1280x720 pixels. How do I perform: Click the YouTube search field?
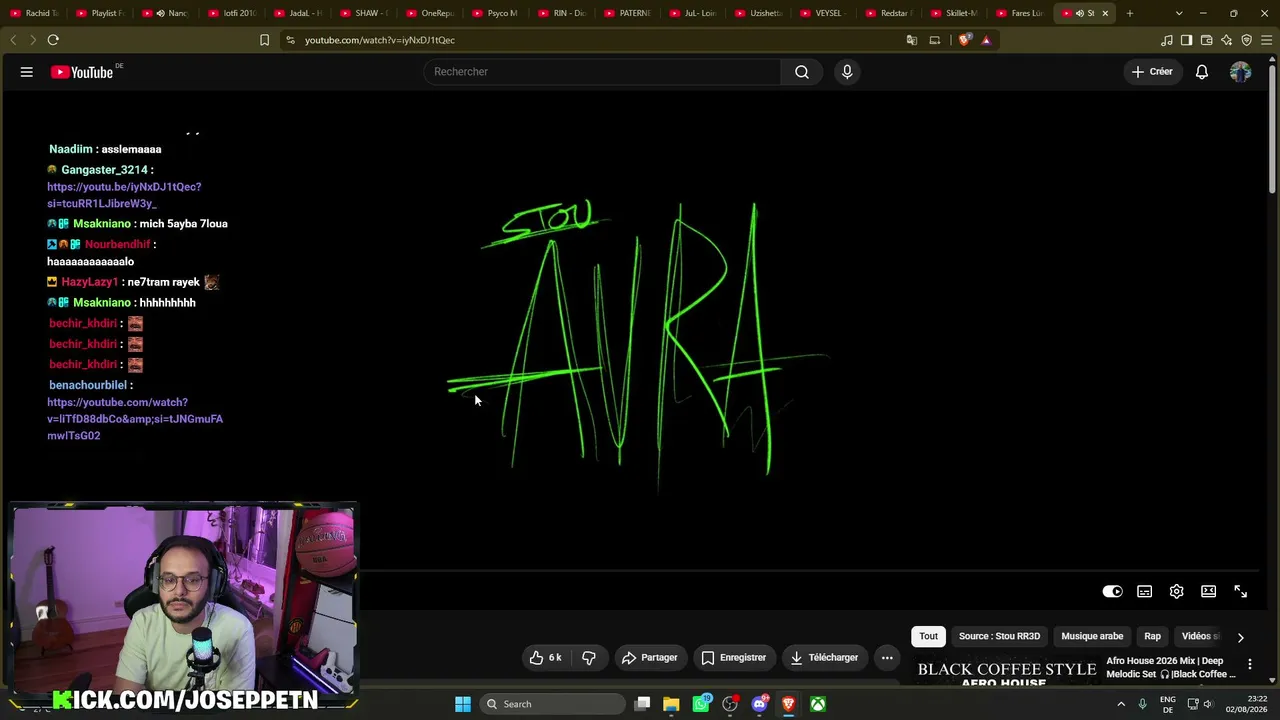pos(602,72)
